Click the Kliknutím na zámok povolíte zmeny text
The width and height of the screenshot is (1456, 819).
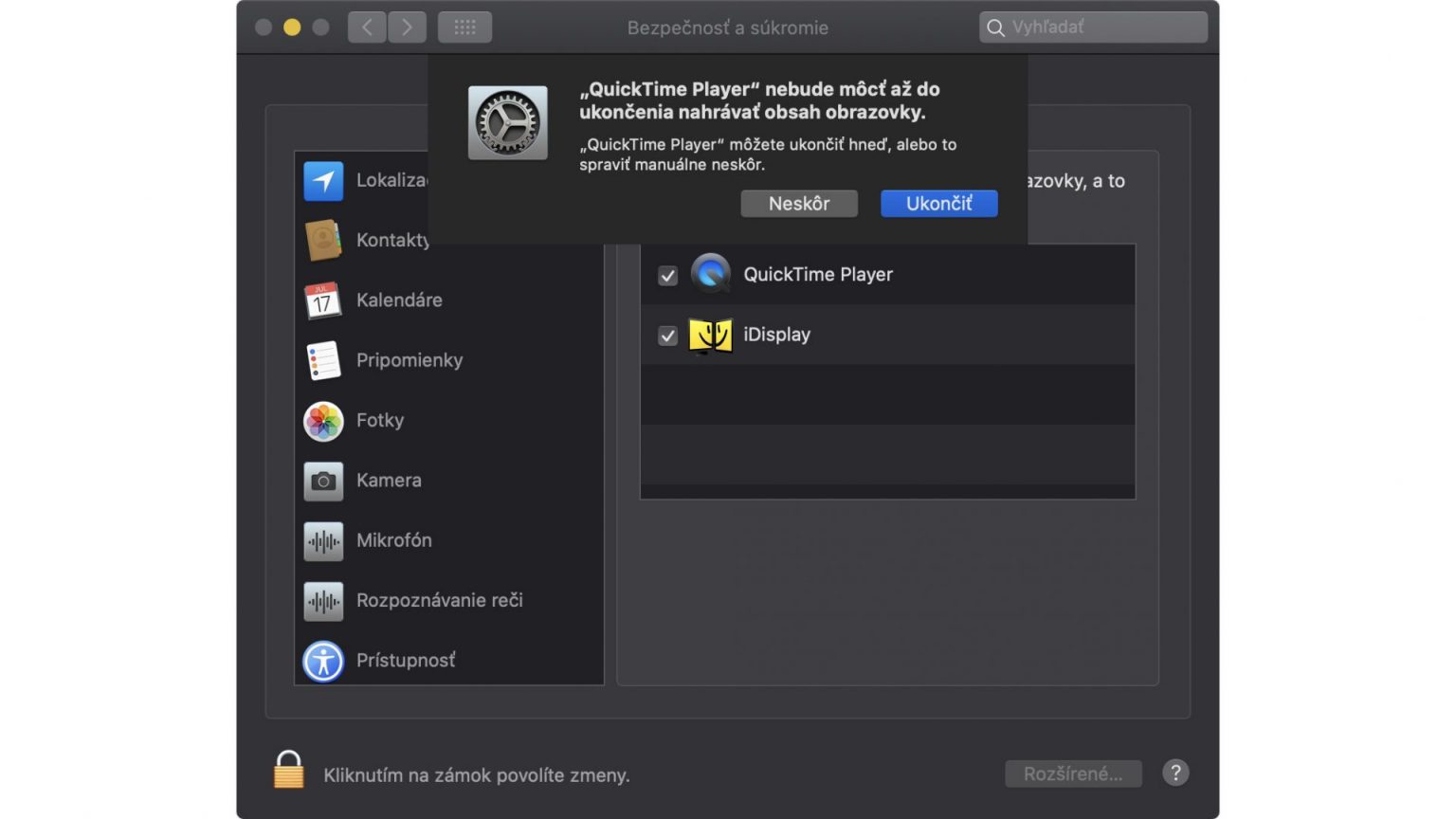(477, 775)
